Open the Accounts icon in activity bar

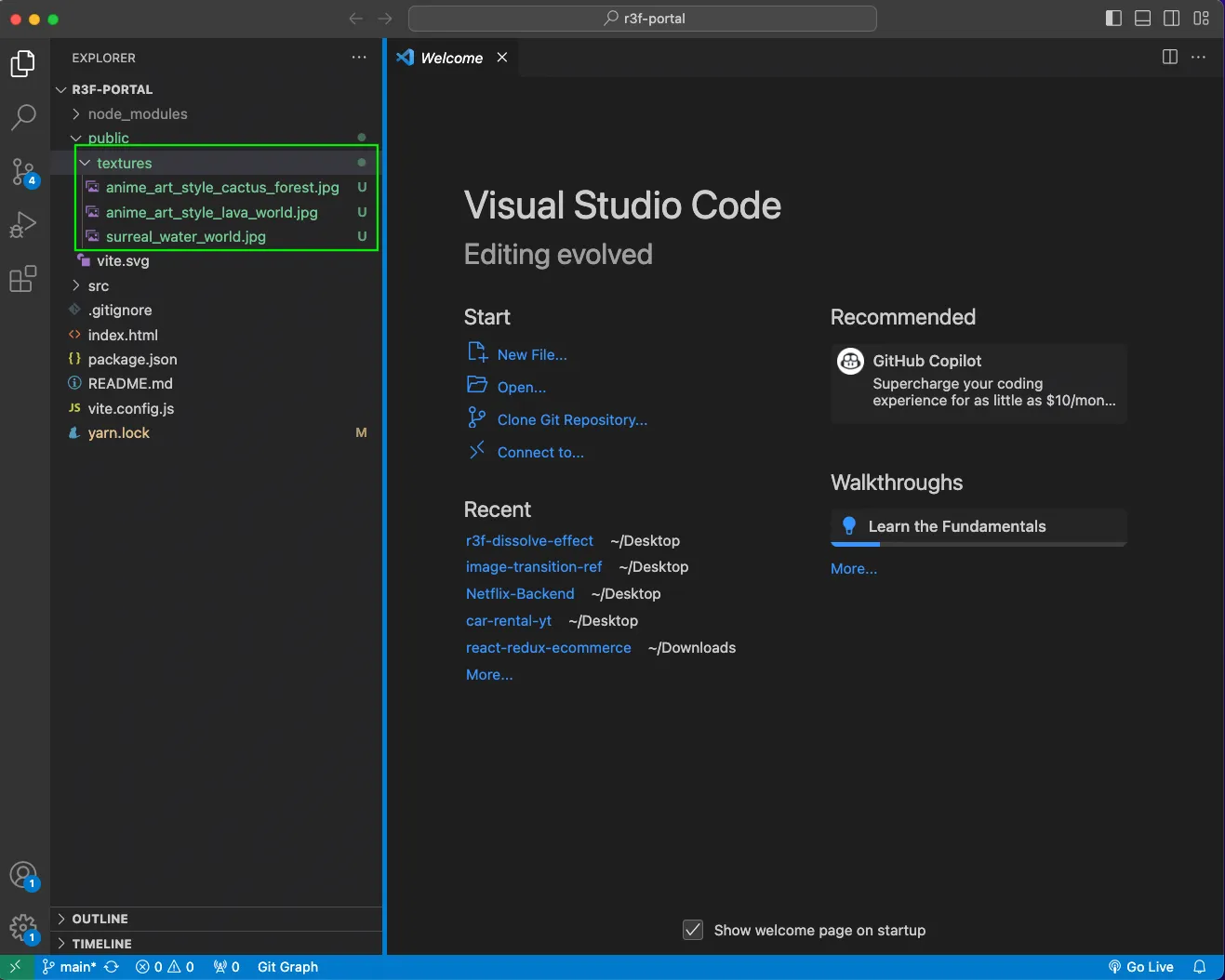coord(23,875)
